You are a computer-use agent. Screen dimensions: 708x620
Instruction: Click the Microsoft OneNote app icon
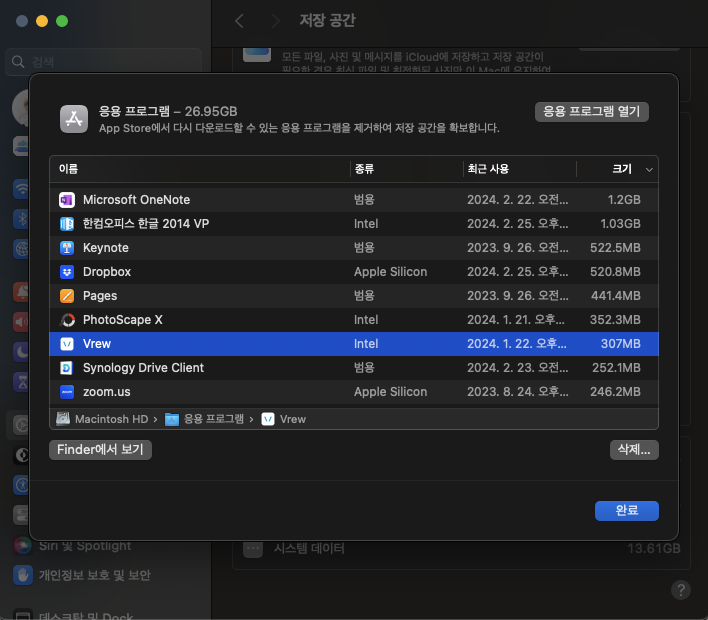tap(67, 200)
